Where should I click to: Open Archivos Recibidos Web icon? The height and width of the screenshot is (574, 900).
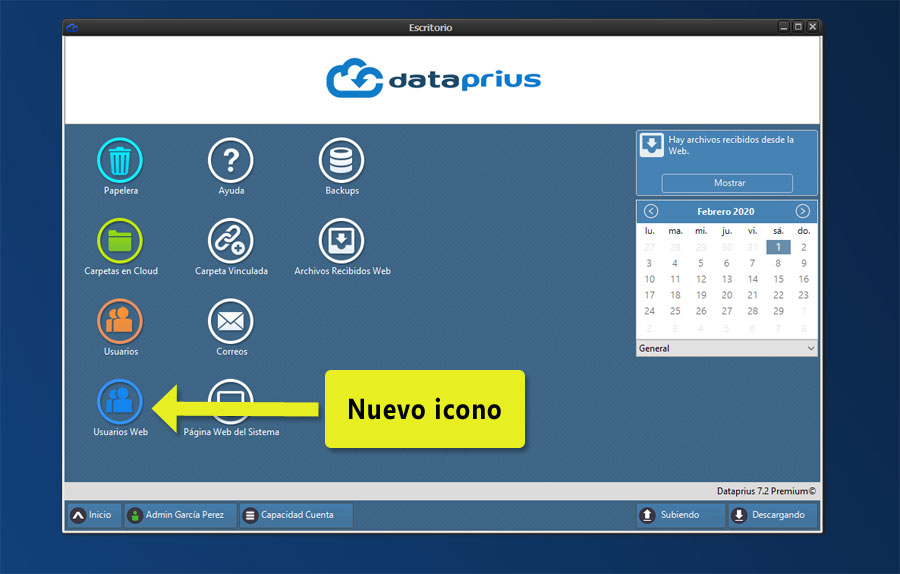pos(342,241)
